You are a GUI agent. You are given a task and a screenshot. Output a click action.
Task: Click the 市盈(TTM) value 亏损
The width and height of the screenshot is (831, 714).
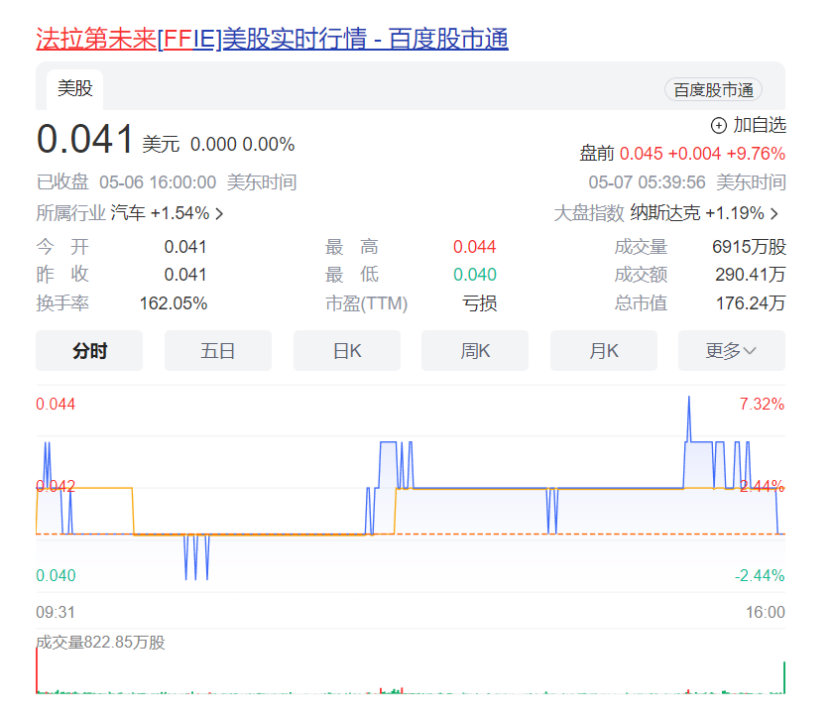pos(480,303)
